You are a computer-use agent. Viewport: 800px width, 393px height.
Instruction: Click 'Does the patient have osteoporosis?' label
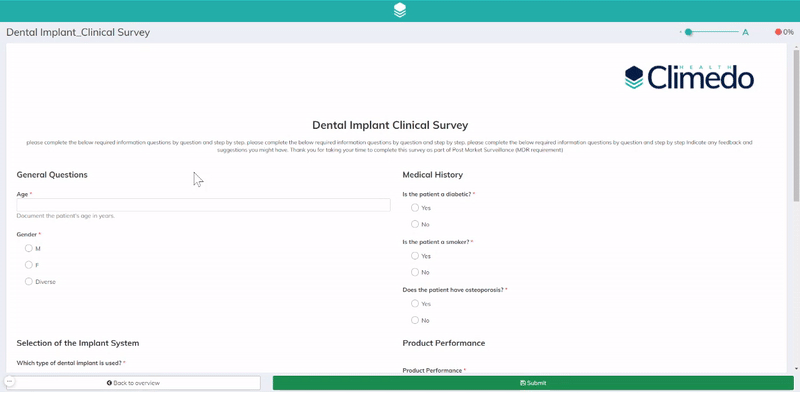click(x=453, y=290)
